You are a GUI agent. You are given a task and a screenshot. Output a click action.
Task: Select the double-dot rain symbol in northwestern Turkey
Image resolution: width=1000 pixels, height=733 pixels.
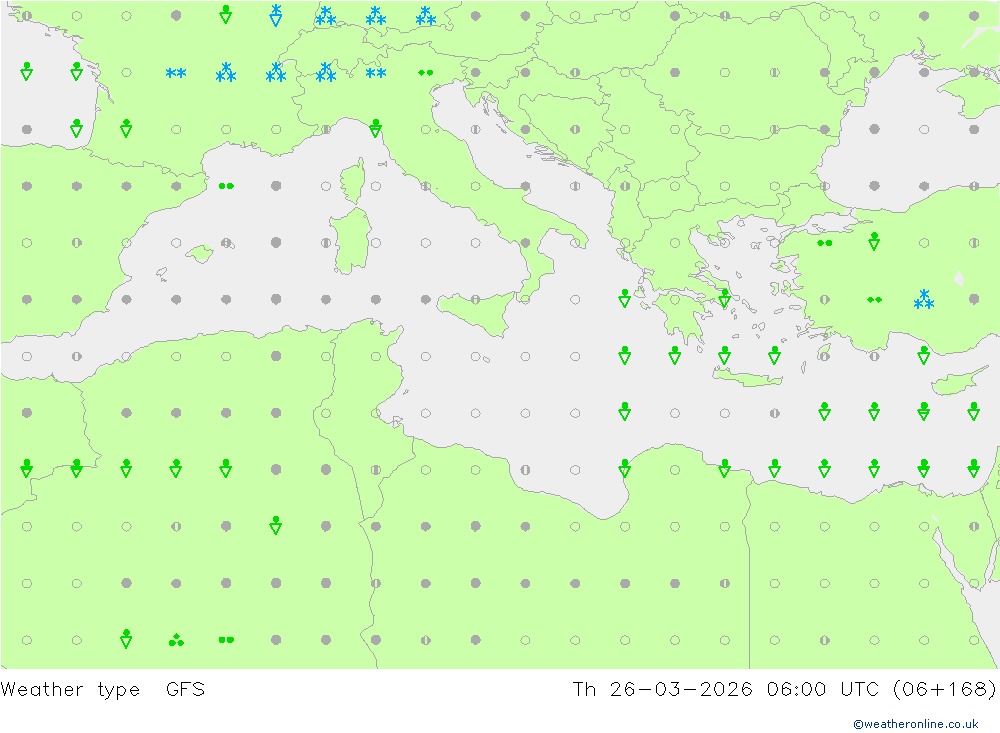(x=824, y=243)
